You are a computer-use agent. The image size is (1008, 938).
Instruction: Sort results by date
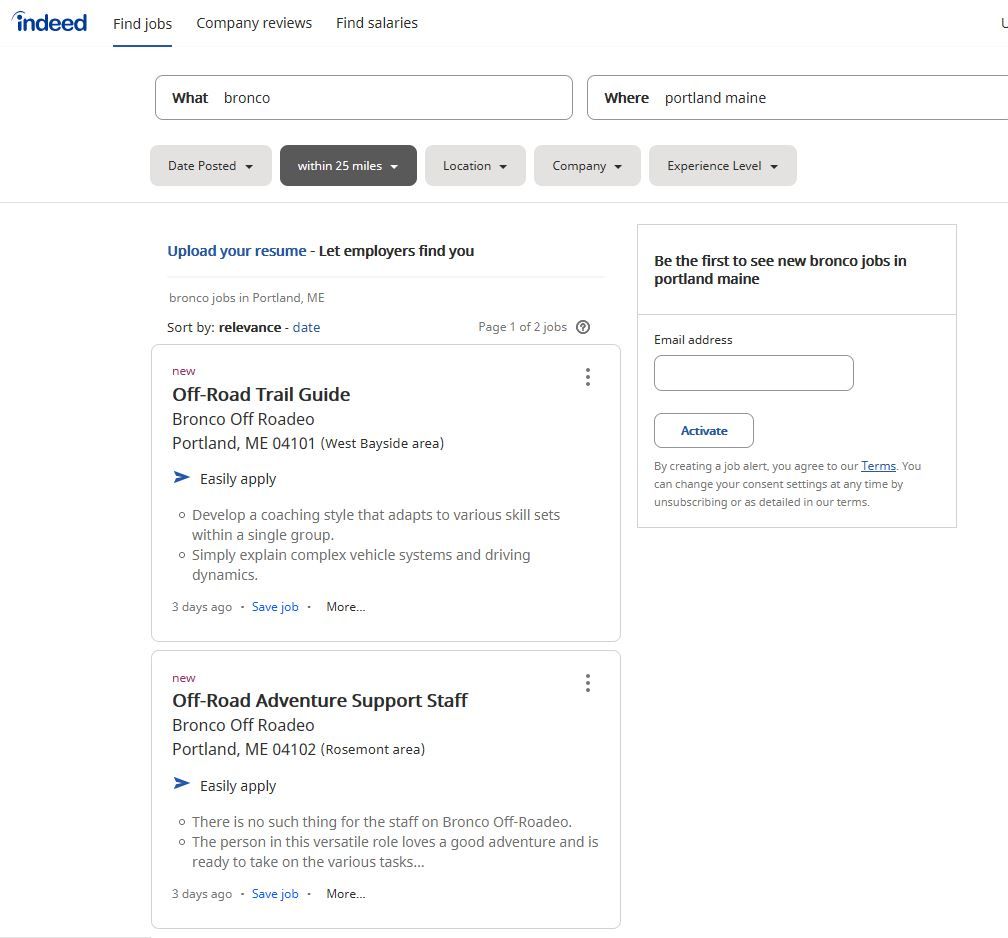click(x=306, y=327)
